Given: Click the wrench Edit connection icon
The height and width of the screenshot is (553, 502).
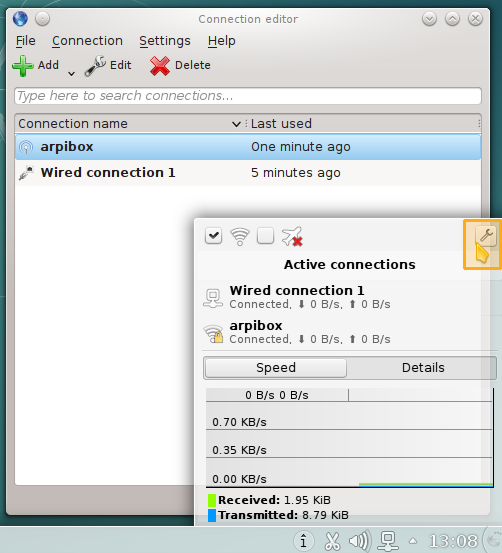Looking at the screenshot, I should click(x=95, y=66).
